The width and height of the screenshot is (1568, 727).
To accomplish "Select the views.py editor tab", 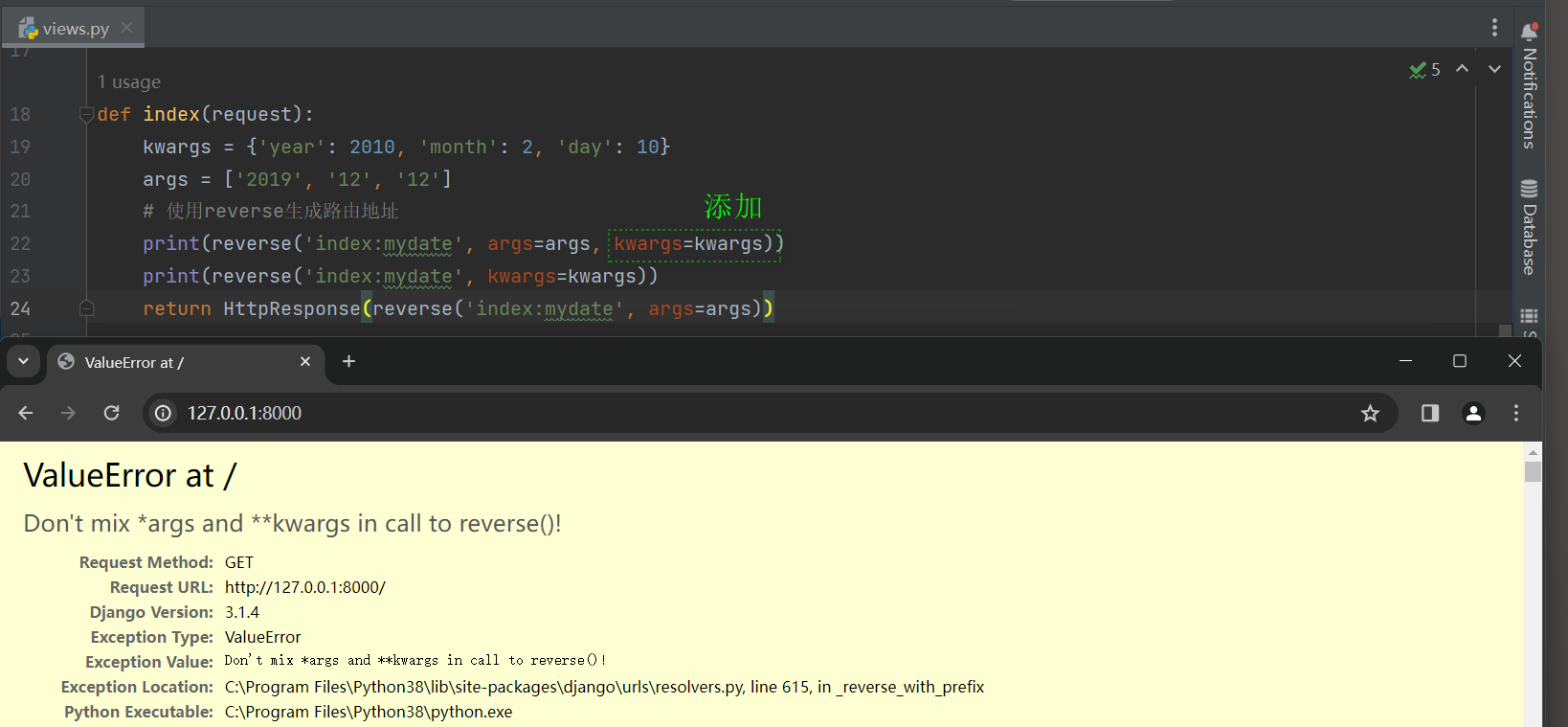I will [73, 28].
